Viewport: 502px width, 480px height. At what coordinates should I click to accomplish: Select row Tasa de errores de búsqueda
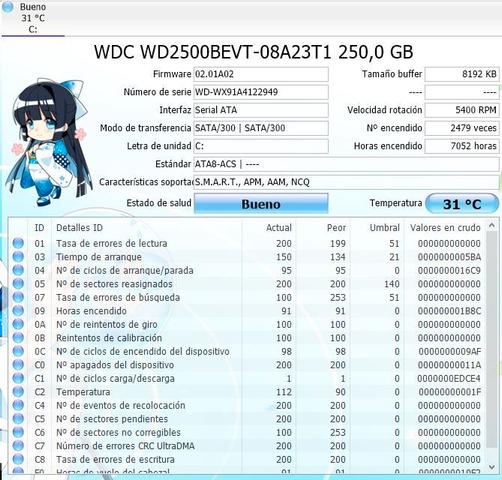[247, 297]
